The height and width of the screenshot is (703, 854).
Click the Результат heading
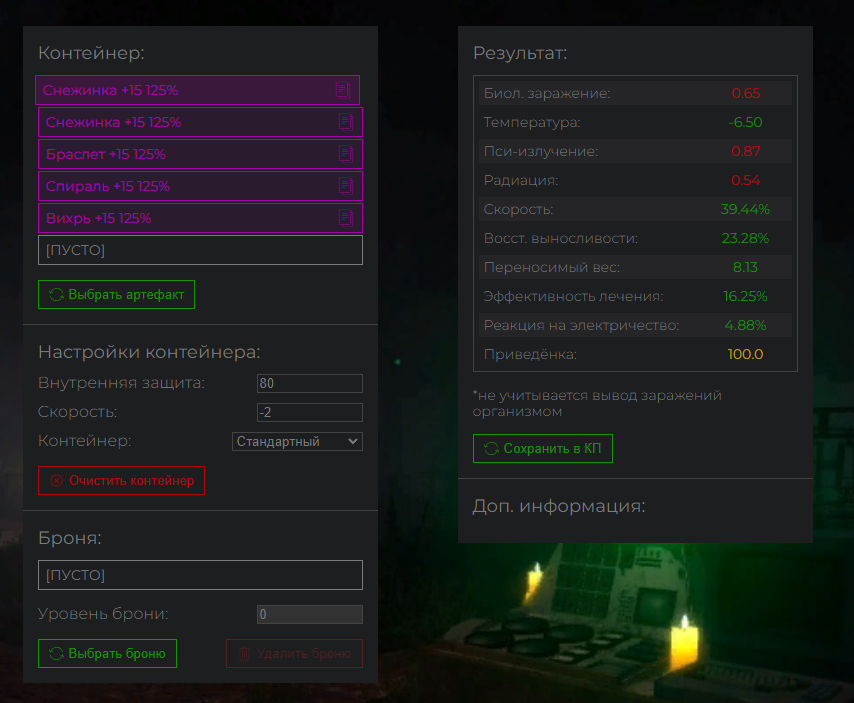pos(520,53)
